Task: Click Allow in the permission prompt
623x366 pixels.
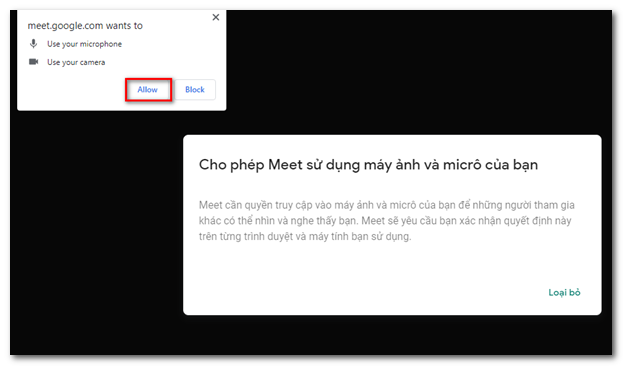Action: pyautogui.click(x=148, y=90)
